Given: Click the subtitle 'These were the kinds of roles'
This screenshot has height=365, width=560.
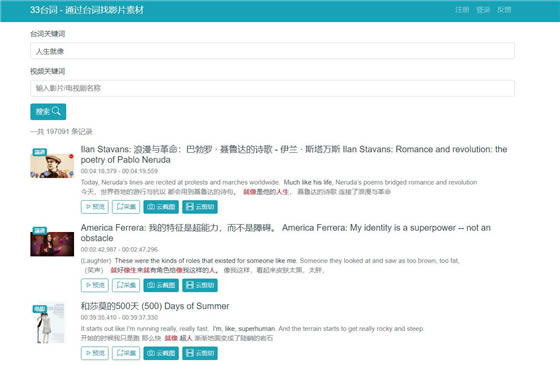Looking at the screenshot, I should coord(205,261).
